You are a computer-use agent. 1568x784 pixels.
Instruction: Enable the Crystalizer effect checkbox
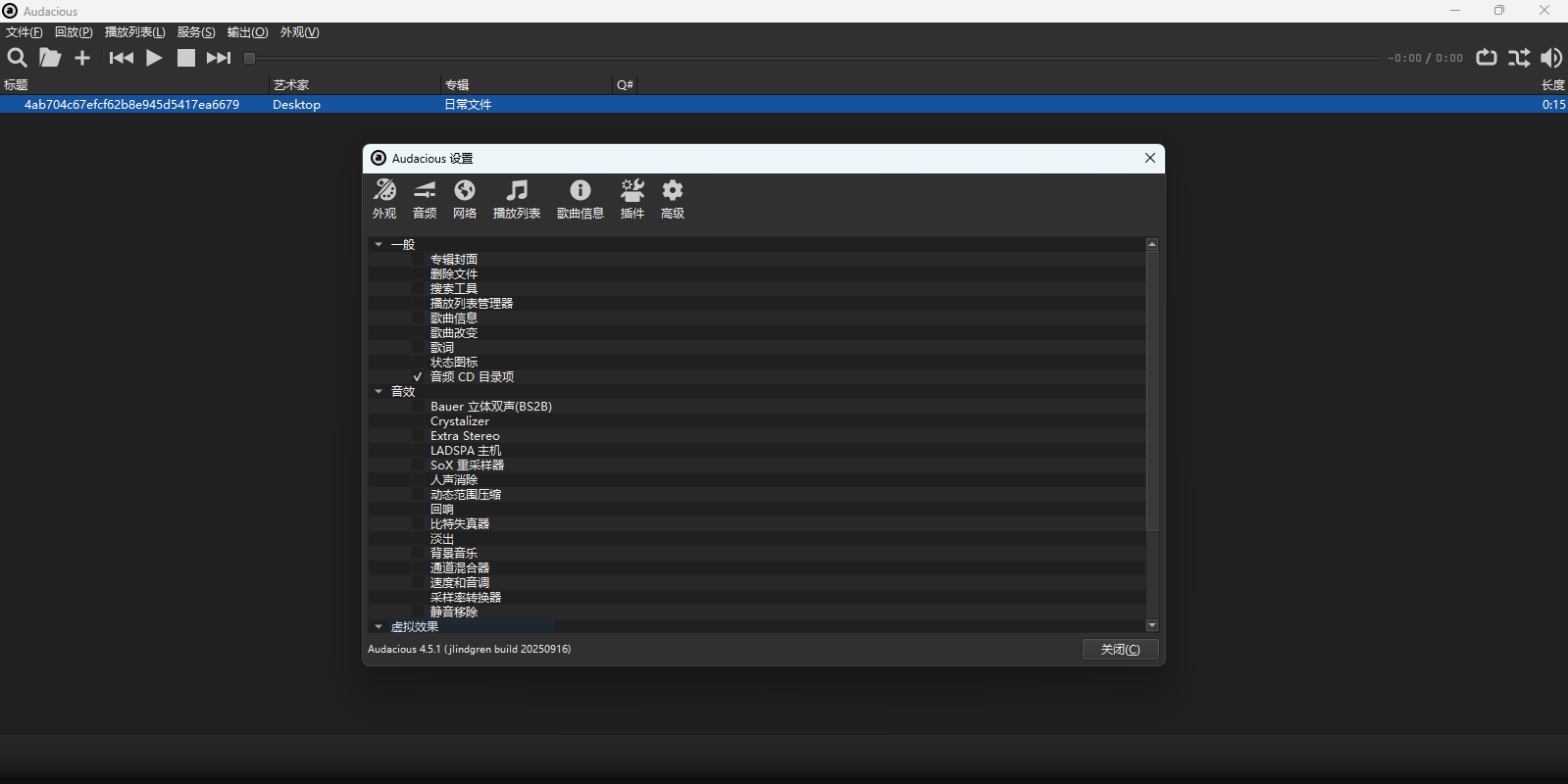pos(418,421)
